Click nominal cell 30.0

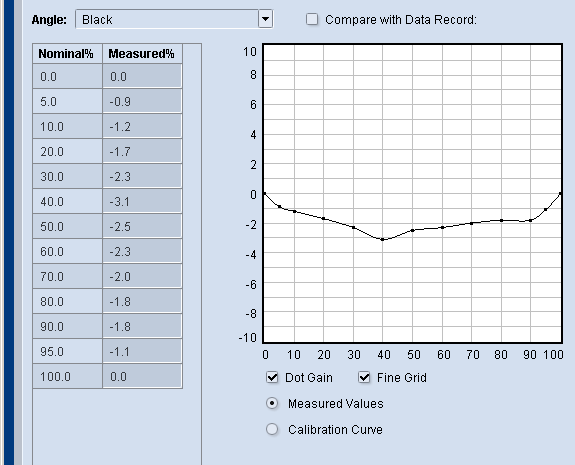(x=67, y=176)
